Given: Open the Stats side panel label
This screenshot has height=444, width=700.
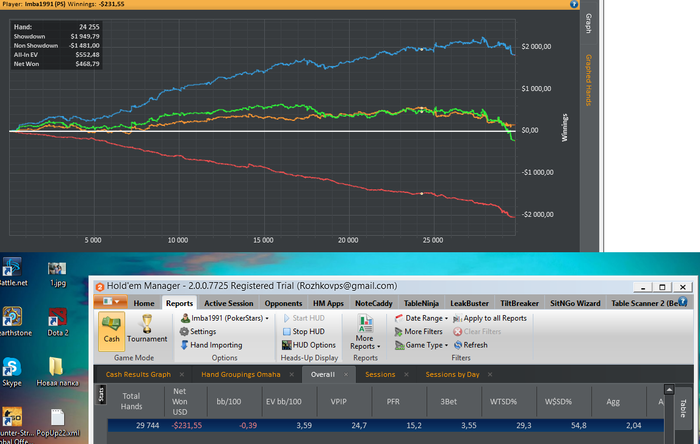Looking at the screenshot, I should [101, 394].
